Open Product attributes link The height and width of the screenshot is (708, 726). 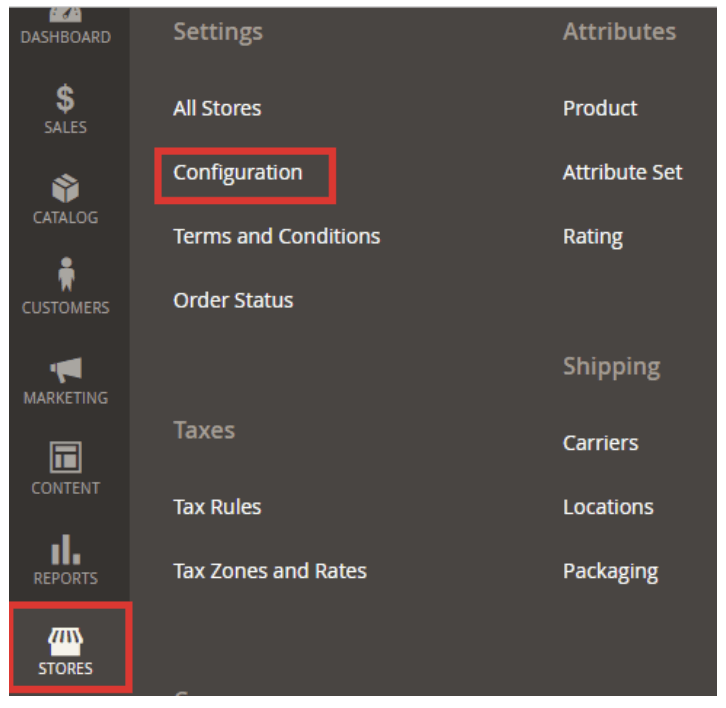[600, 108]
